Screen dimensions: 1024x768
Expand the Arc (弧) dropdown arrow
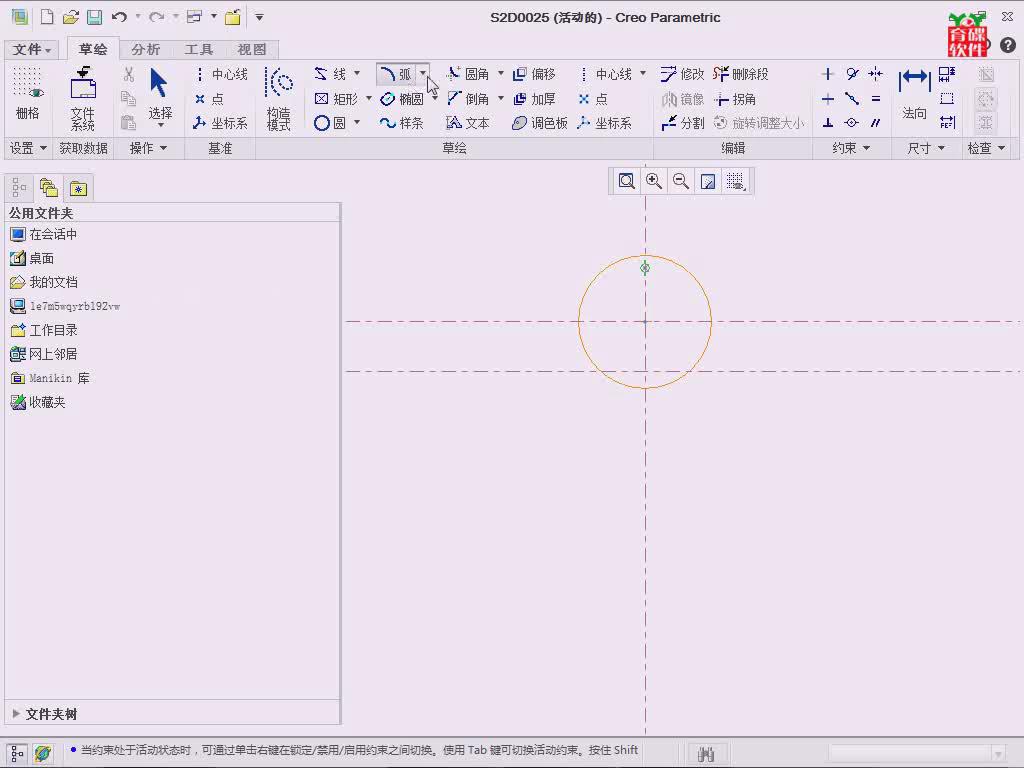[423, 73]
